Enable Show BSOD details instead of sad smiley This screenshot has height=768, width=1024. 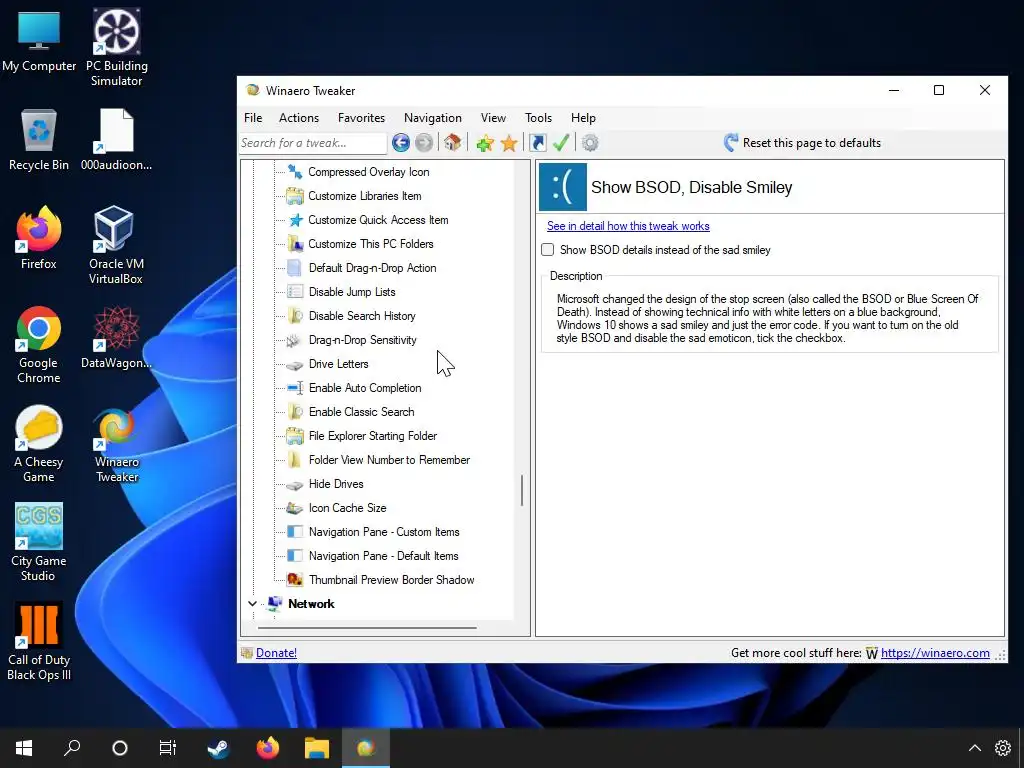click(547, 249)
